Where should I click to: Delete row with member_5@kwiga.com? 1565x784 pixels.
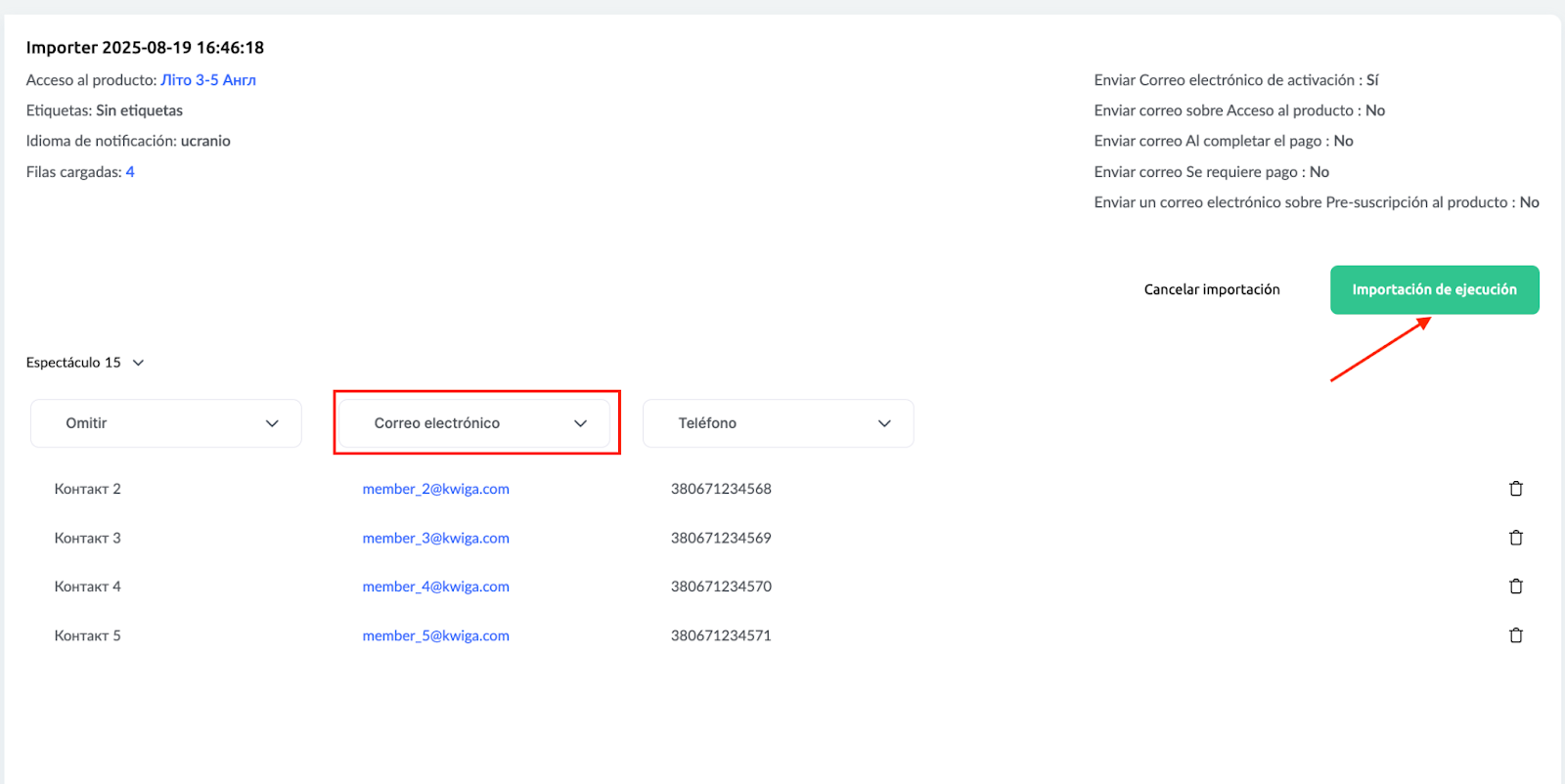coord(1515,635)
